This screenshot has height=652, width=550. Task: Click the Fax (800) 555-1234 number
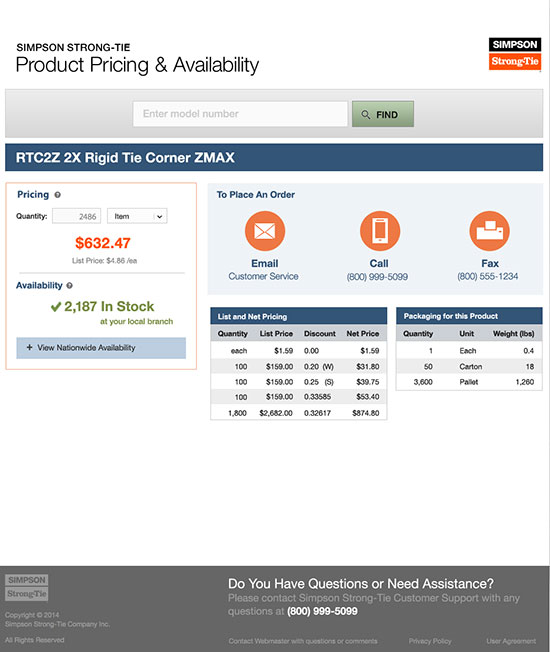pos(488,277)
